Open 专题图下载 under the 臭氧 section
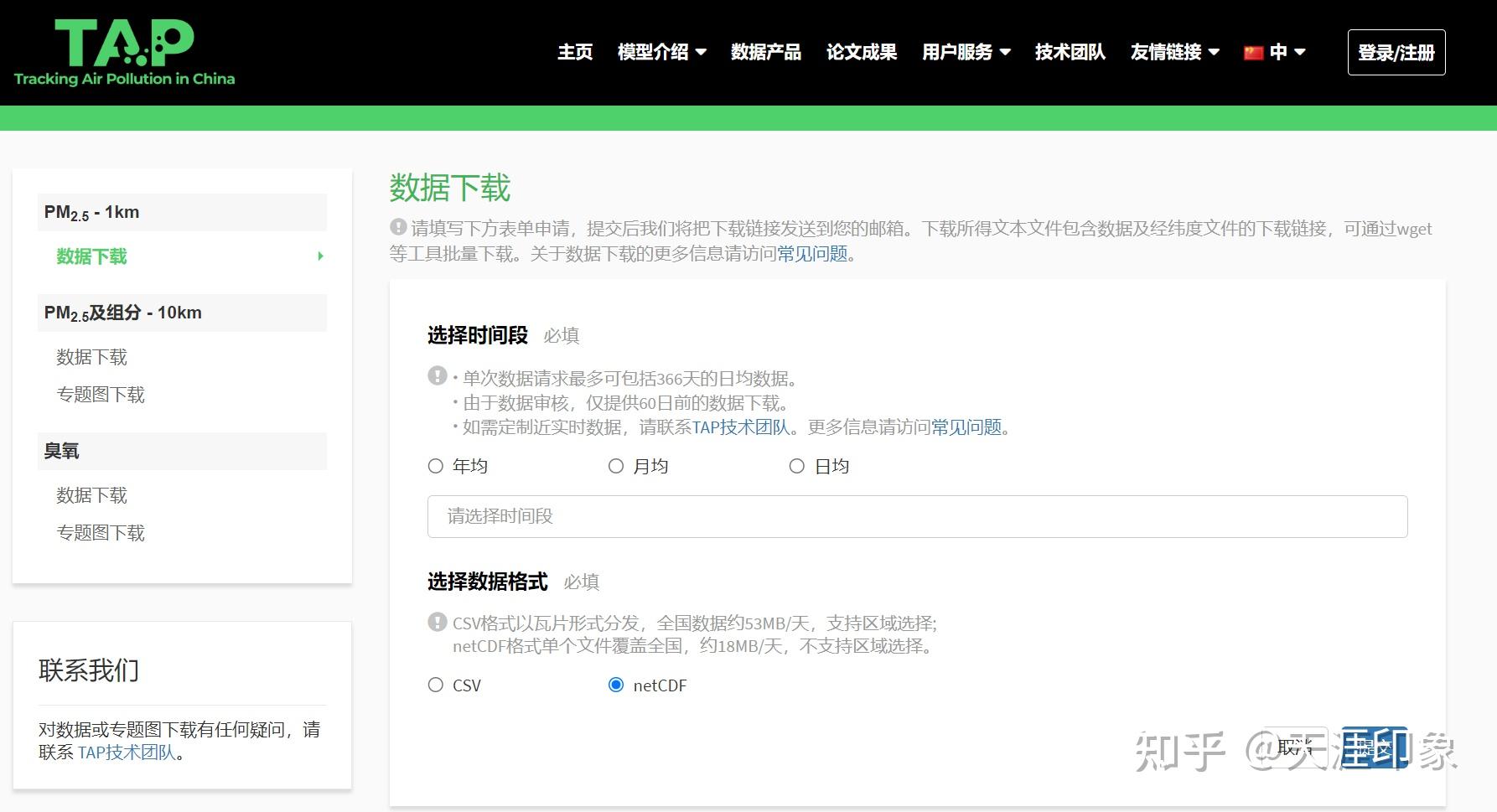 pos(101,532)
